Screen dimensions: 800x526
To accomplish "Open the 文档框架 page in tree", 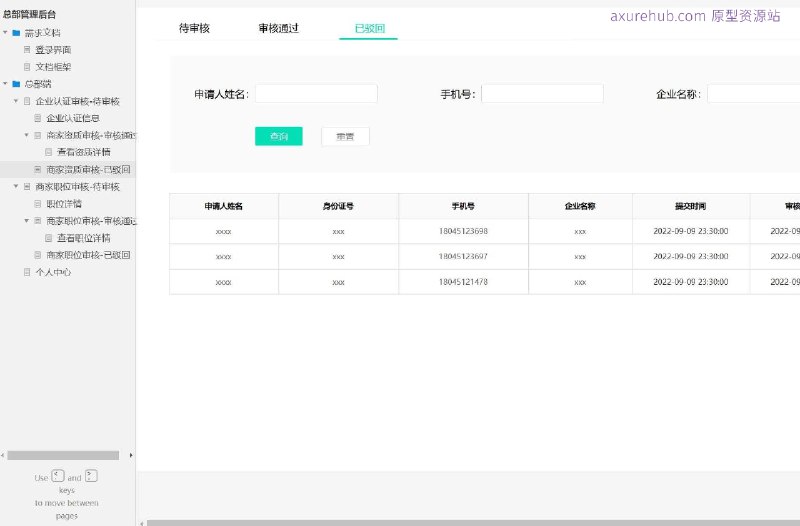I will click(x=53, y=67).
